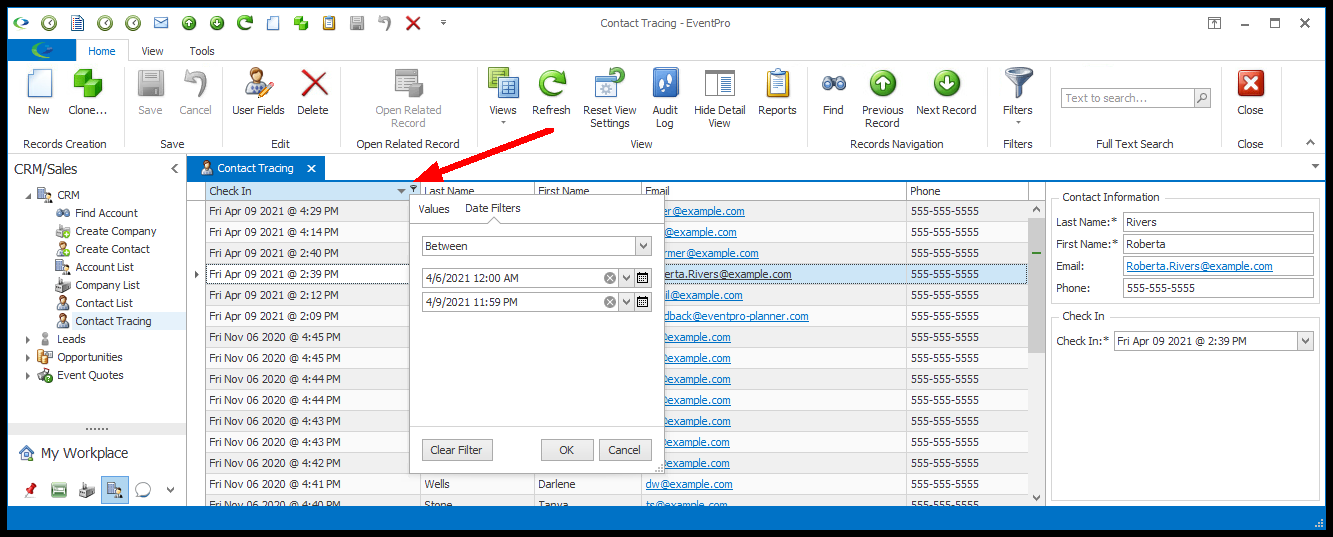Open User Fields editor
The image size is (1333, 537).
(258, 93)
